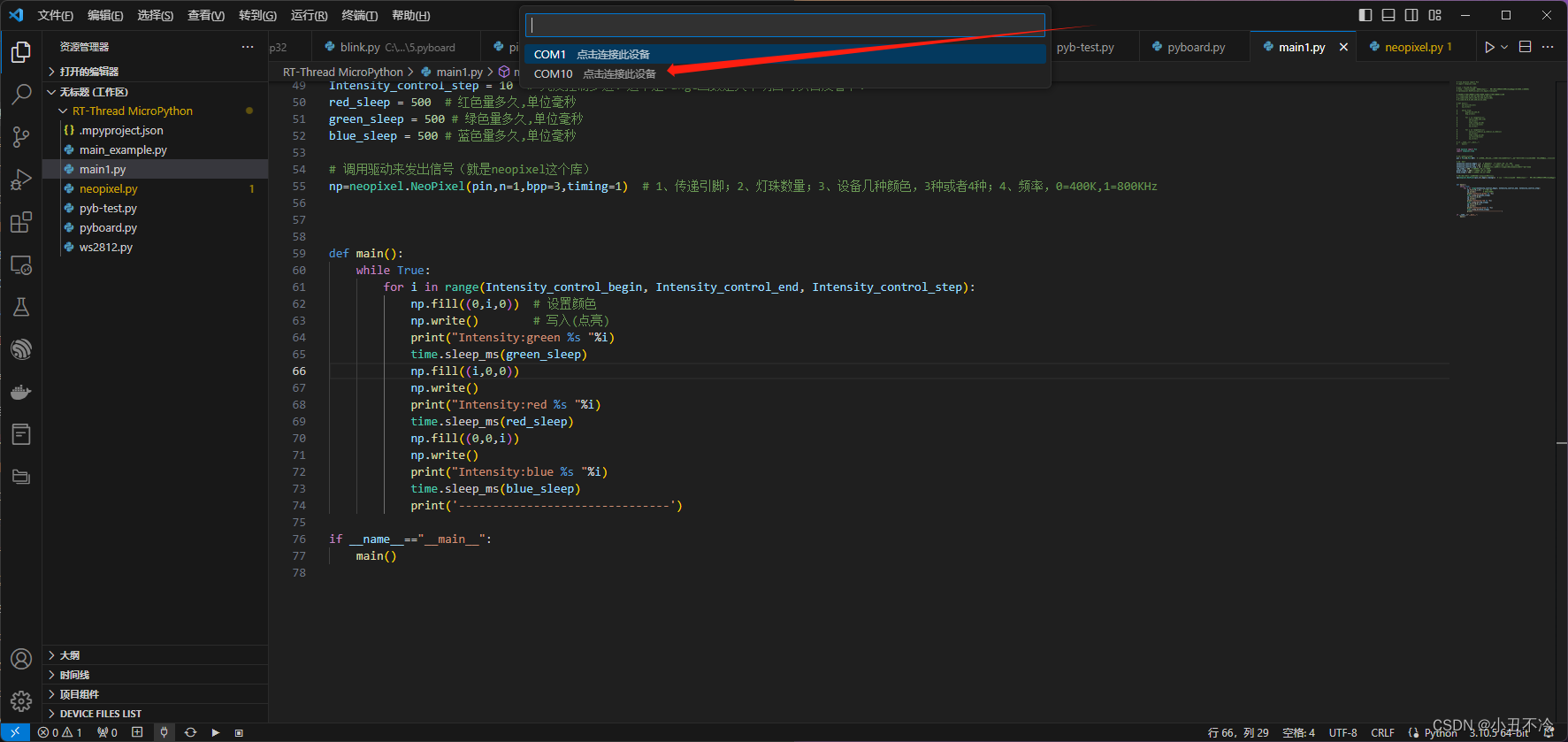
Task: Expand the DEVICE FILES LIST section
Action: (155, 714)
